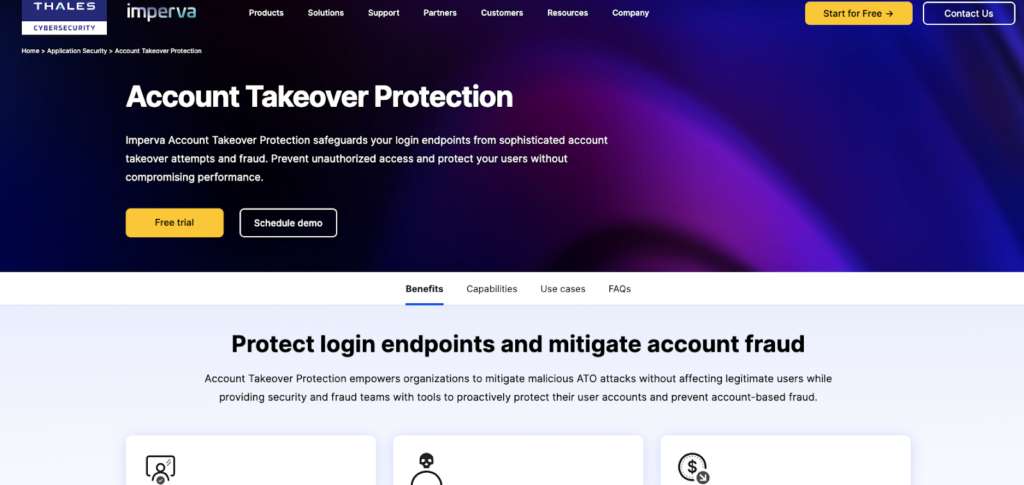Switch to the FAQs tab
This screenshot has height=485, width=1024.
(x=619, y=289)
